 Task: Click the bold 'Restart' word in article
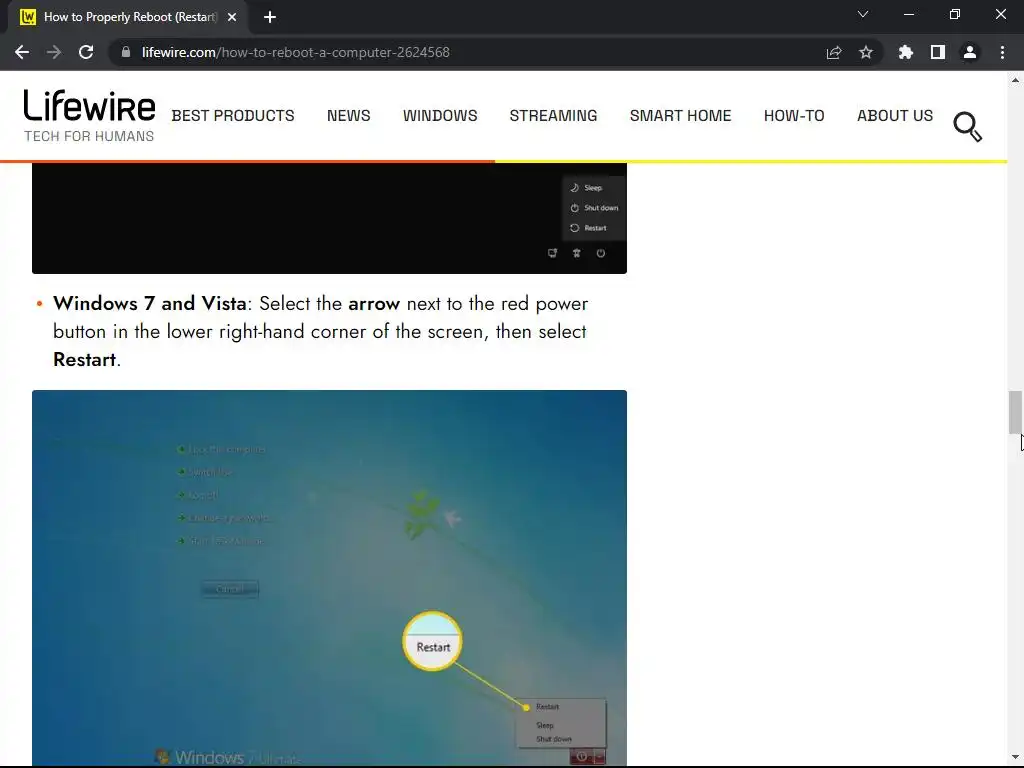click(84, 360)
